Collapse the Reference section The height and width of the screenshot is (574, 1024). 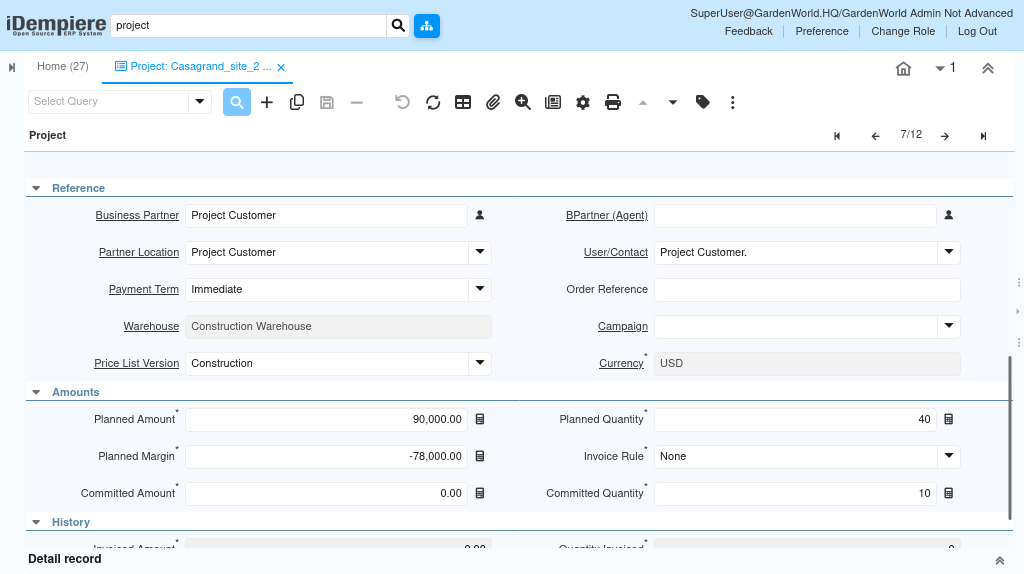click(37, 188)
